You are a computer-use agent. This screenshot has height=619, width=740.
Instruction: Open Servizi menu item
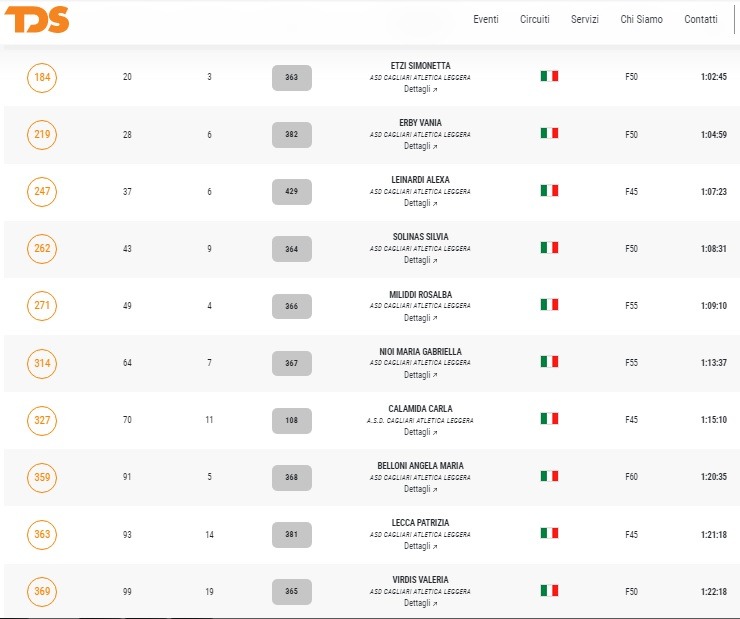tap(585, 19)
